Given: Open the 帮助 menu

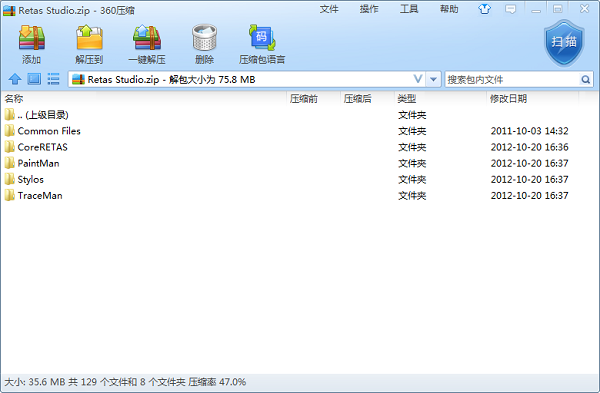Looking at the screenshot, I should click(449, 9).
